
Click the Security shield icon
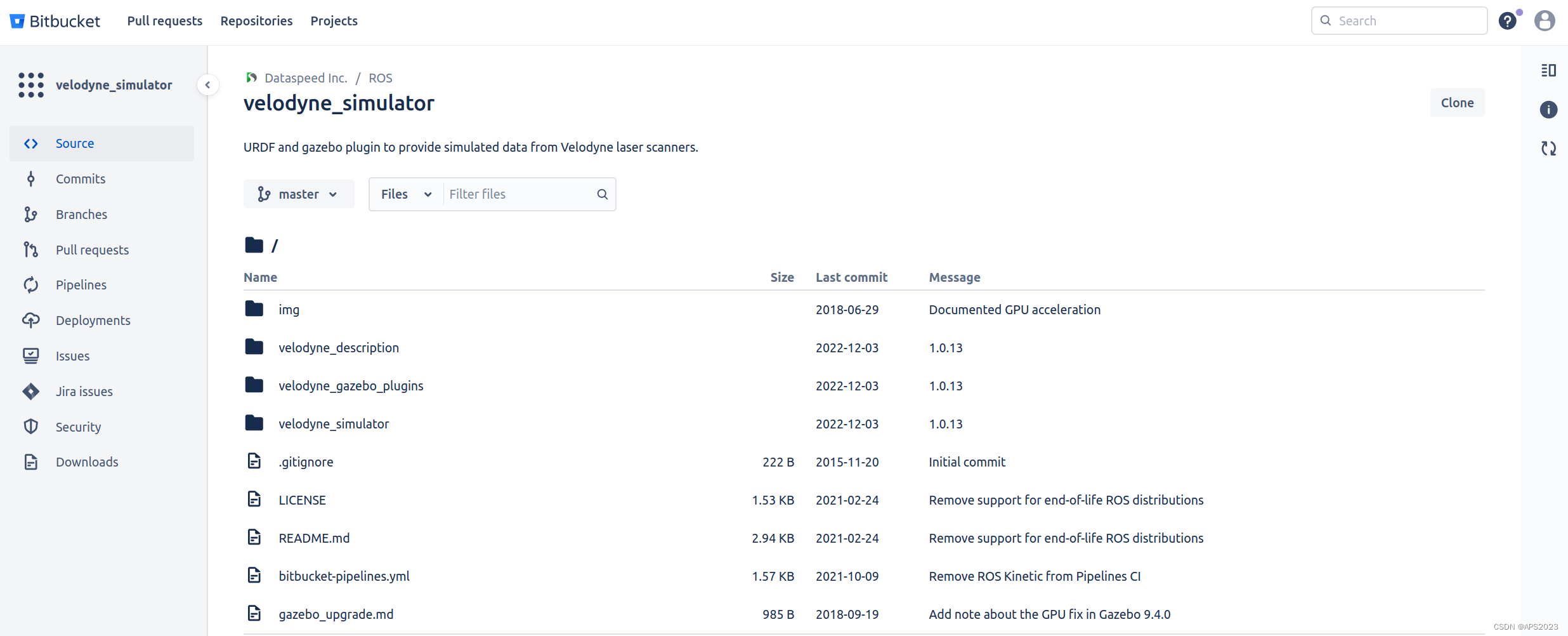pos(30,427)
